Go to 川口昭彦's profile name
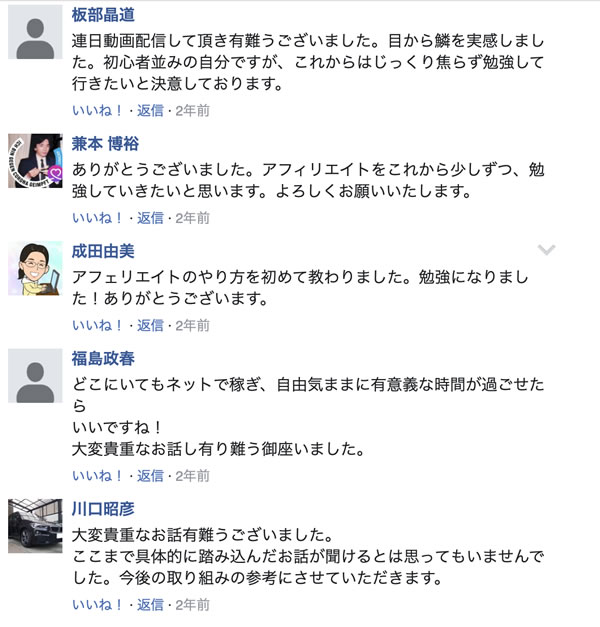Image resolution: width=600 pixels, height=627 pixels. pos(103,508)
